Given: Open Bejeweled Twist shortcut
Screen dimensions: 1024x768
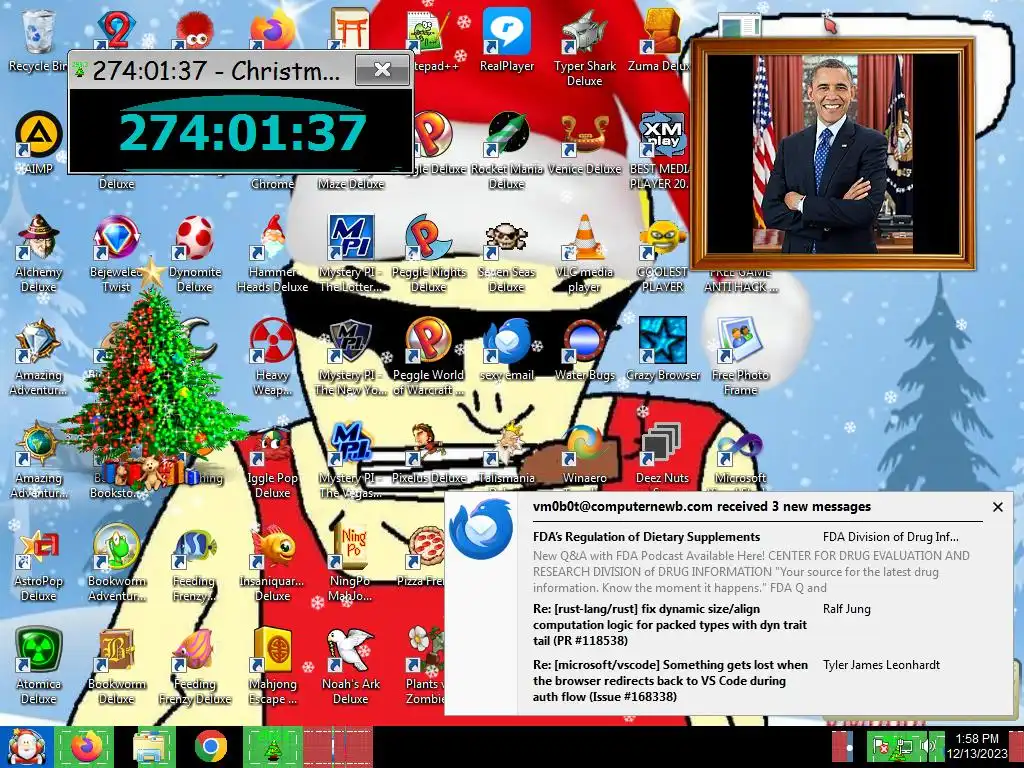Looking at the screenshot, I should (116, 253).
